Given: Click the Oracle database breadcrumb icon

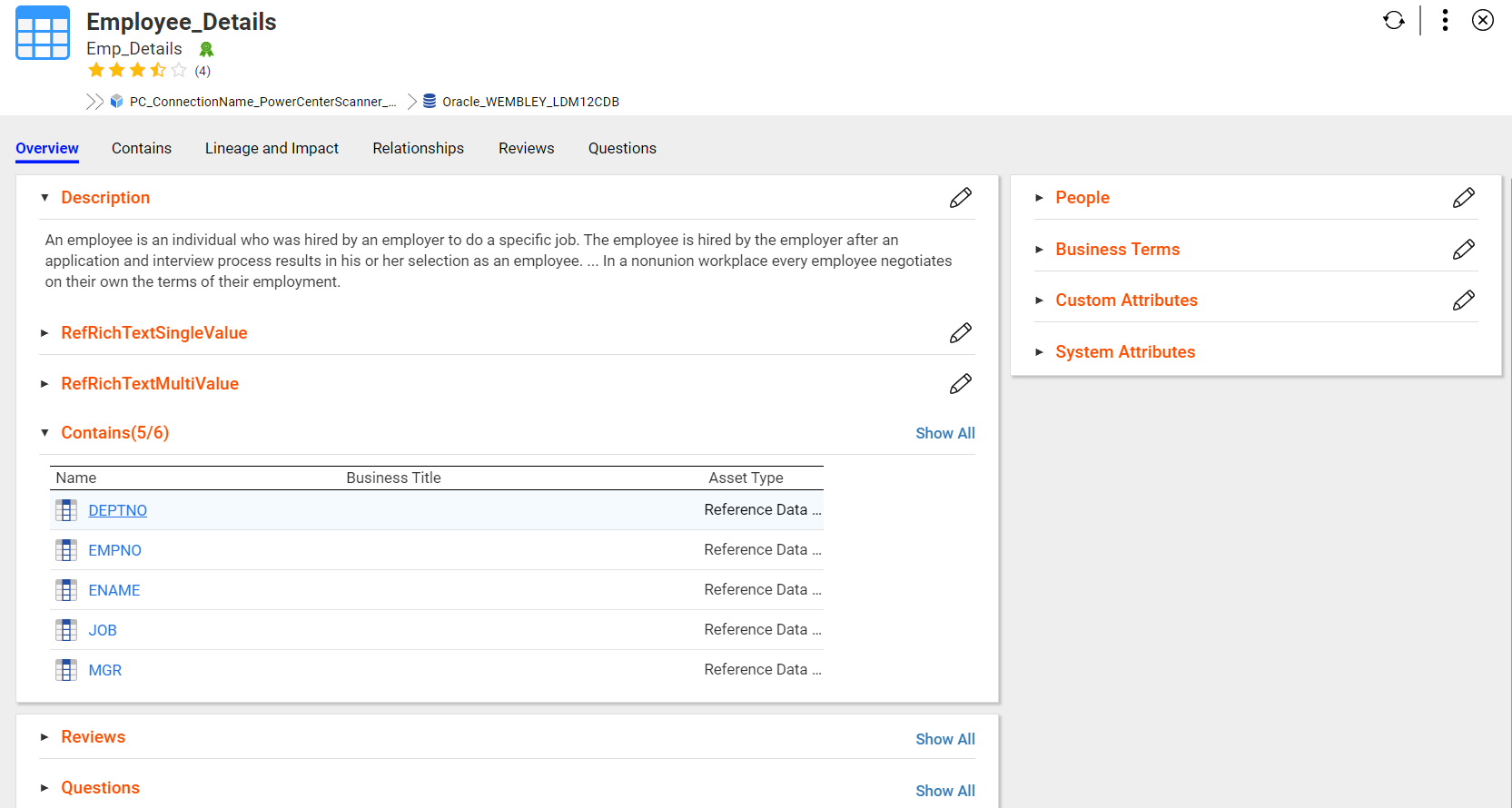Looking at the screenshot, I should click(x=430, y=102).
